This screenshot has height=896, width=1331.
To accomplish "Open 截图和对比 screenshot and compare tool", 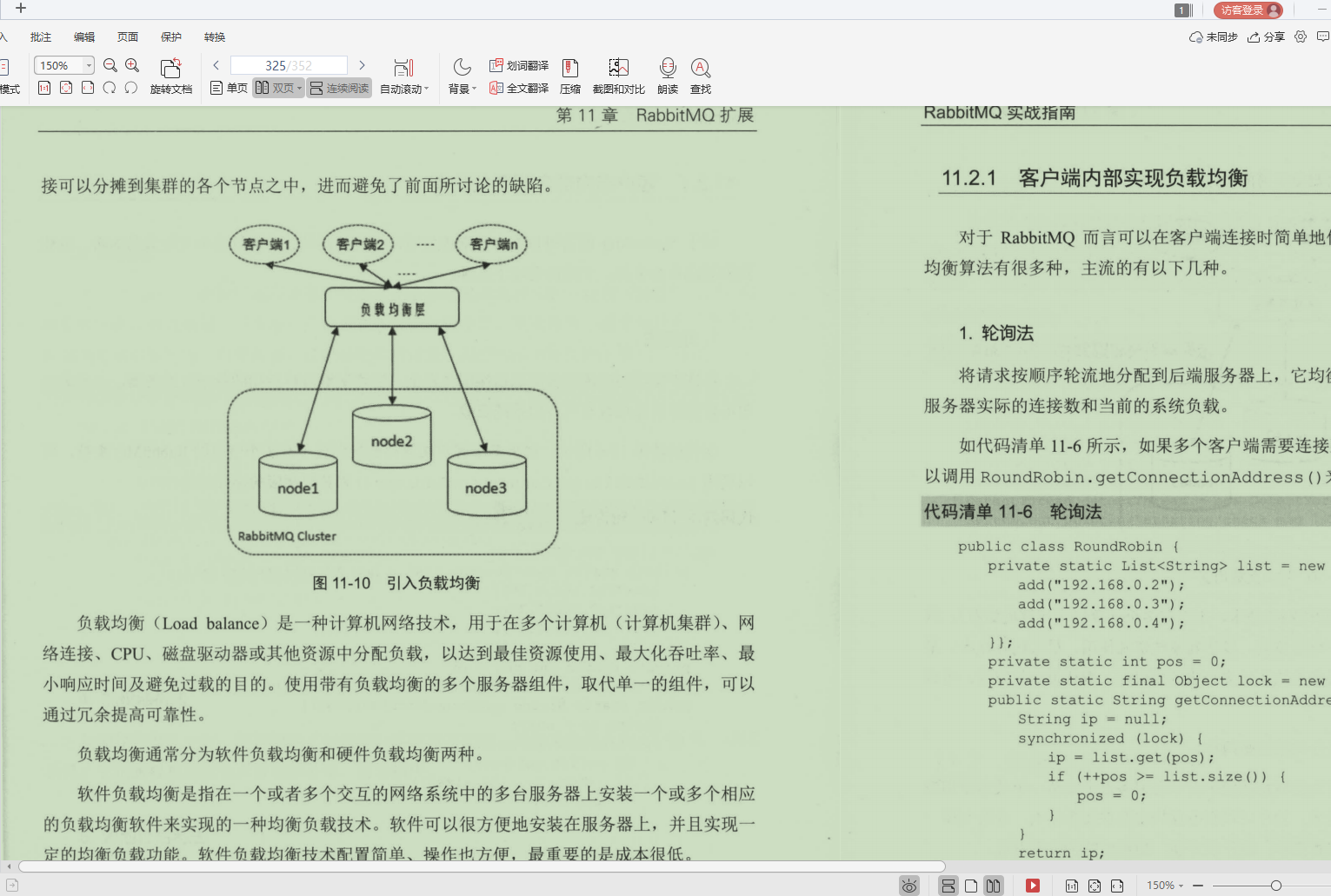I will click(x=618, y=76).
